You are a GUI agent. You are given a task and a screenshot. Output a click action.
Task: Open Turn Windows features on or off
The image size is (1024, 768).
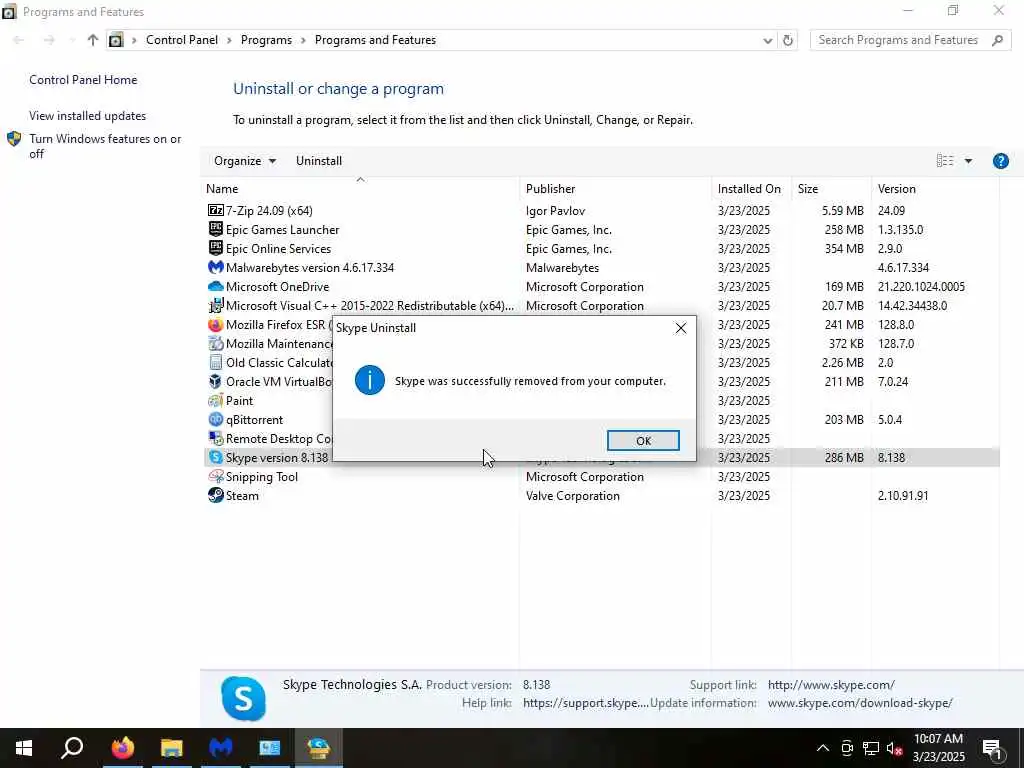pos(105,146)
